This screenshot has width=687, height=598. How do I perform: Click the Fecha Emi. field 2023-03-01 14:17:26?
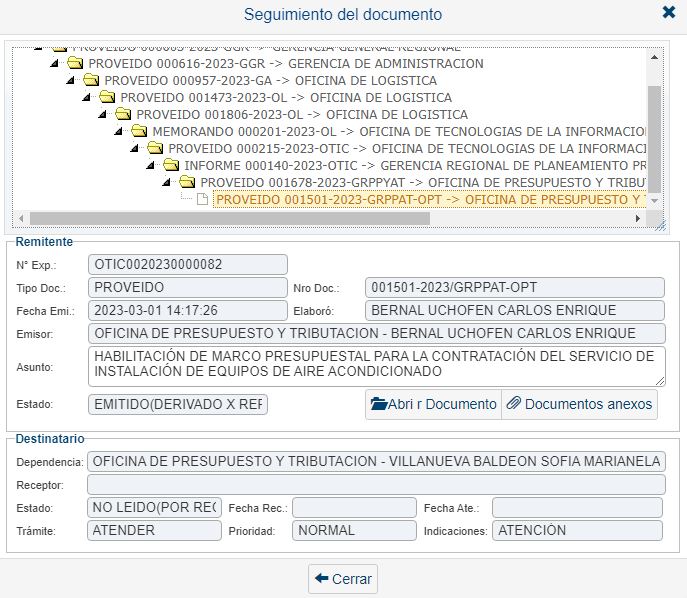tap(188, 310)
